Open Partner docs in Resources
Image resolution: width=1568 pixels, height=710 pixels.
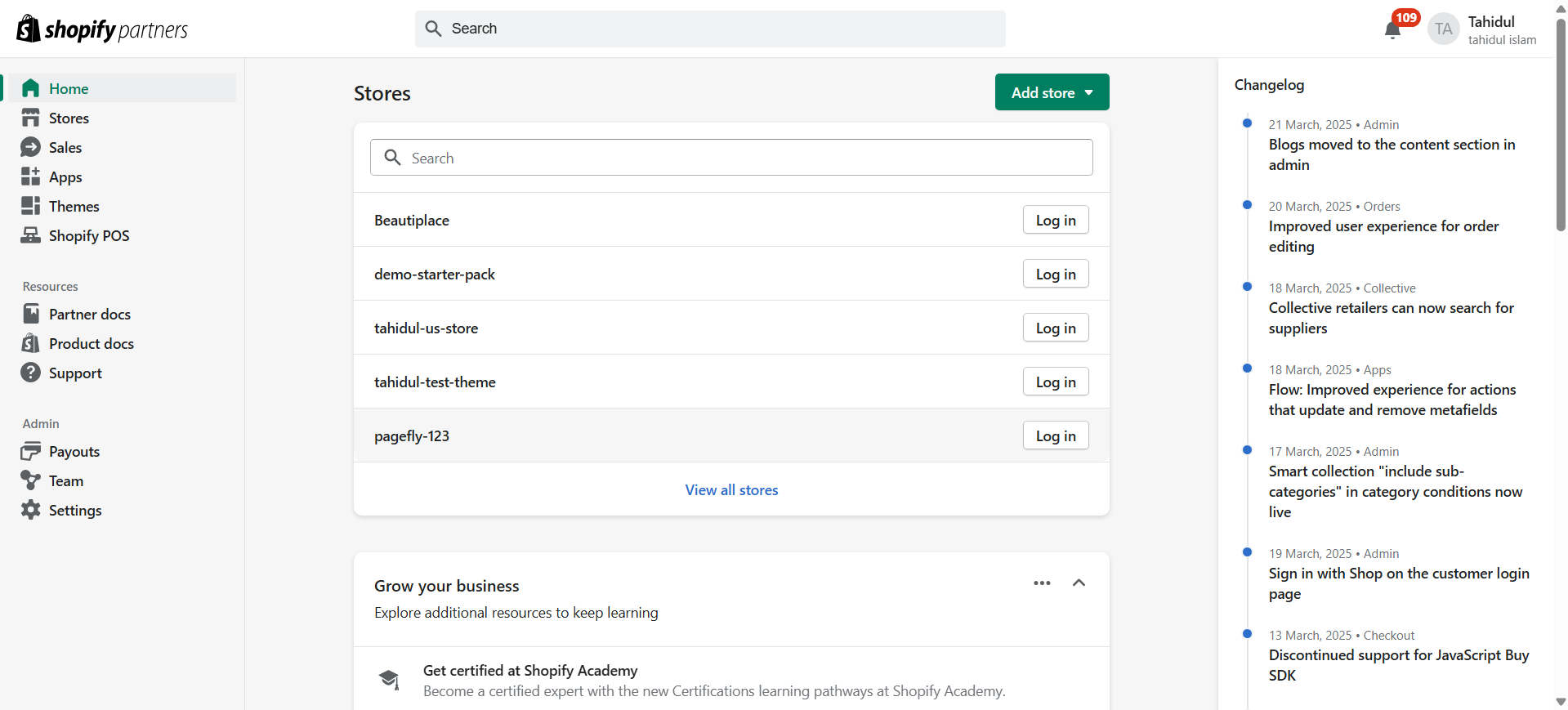click(89, 315)
